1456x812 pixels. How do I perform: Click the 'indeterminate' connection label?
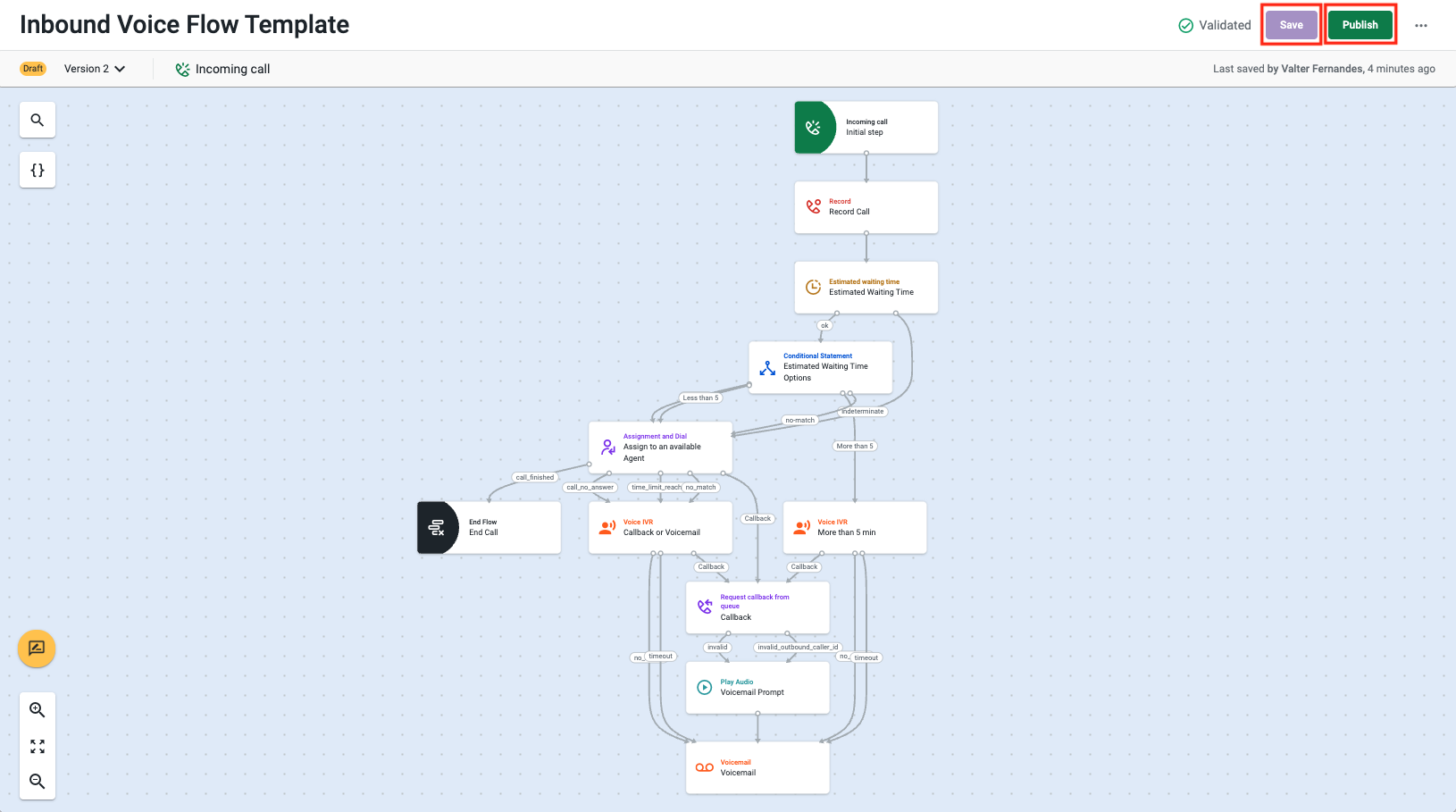(863, 412)
